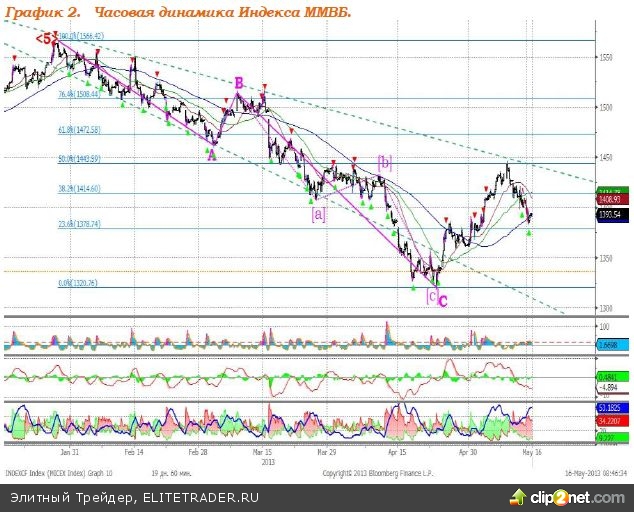Click the clip2net logo icon
Viewport: 634px width, 512px height.
[x=518, y=496]
